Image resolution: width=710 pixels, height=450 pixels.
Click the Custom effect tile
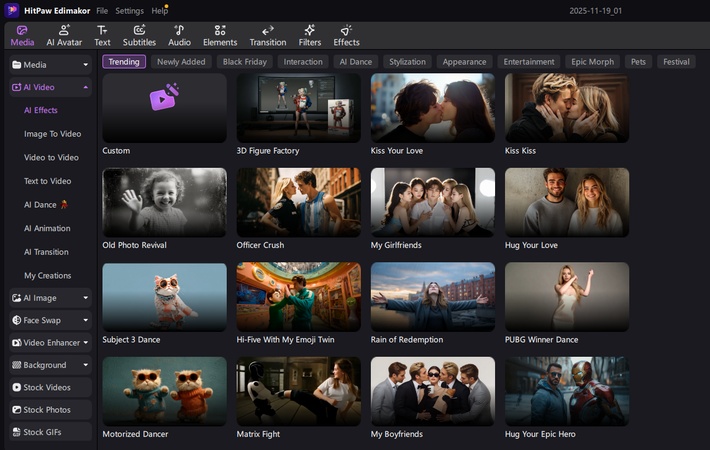tap(164, 106)
